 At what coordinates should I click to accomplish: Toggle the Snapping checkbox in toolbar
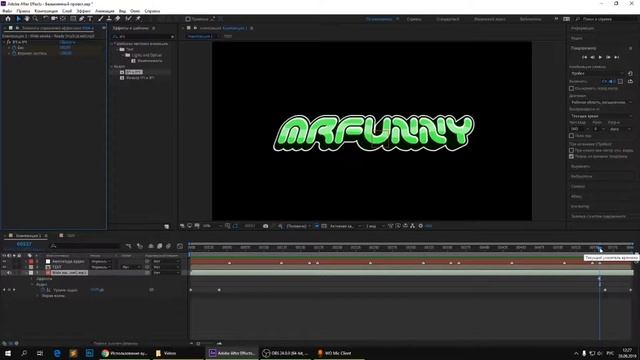188,19
